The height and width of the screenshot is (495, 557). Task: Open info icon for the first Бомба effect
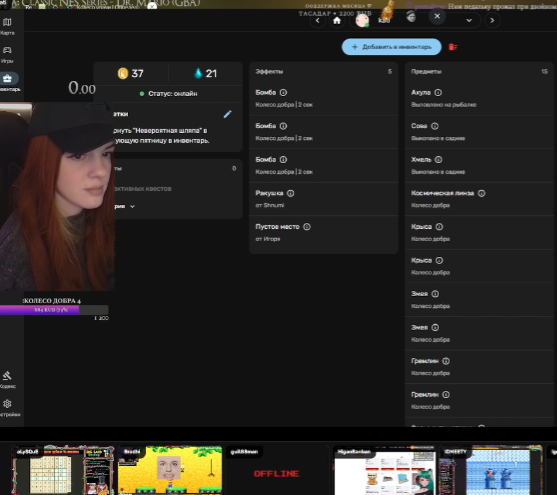coord(283,92)
